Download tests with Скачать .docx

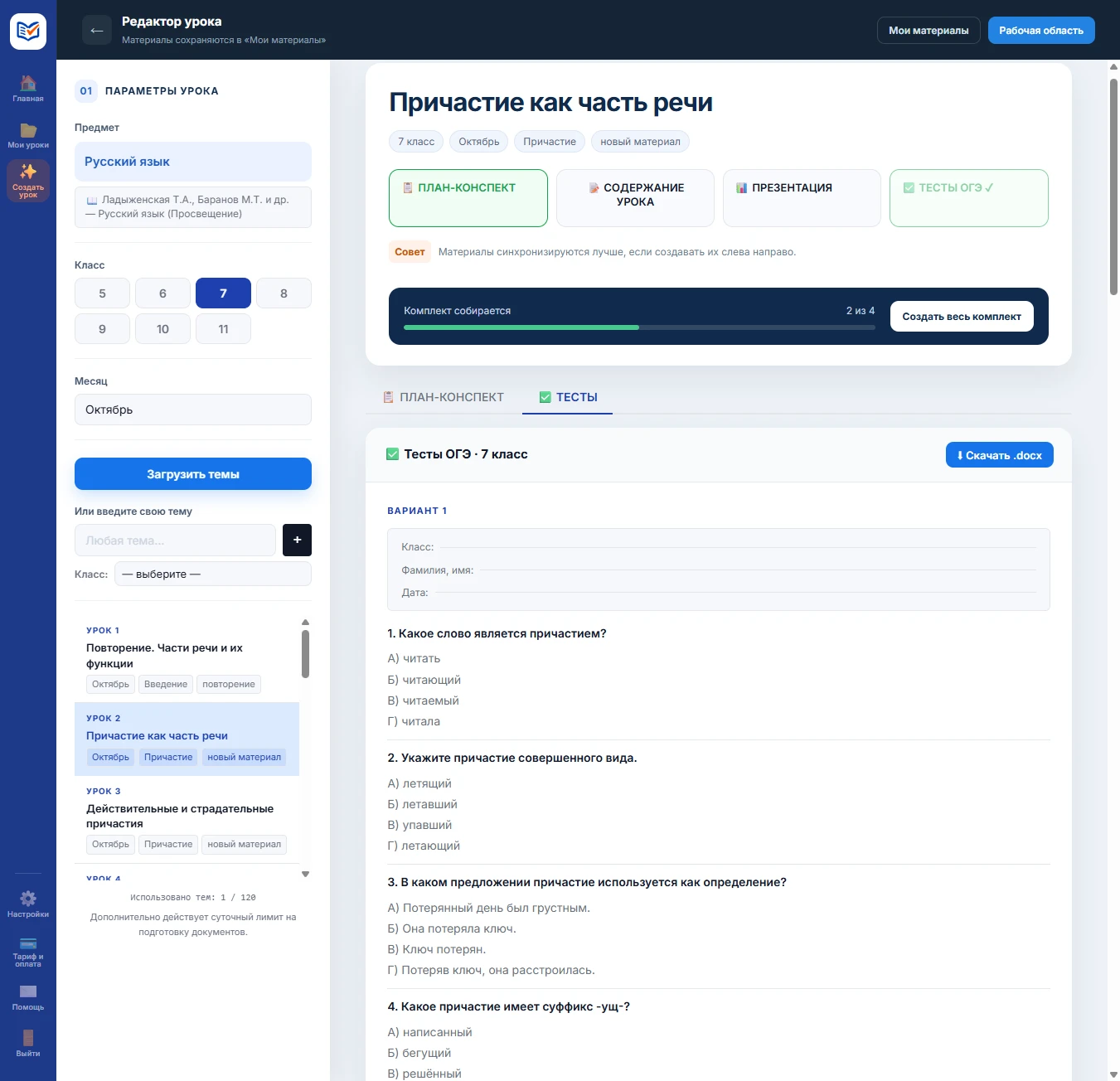coord(1000,455)
